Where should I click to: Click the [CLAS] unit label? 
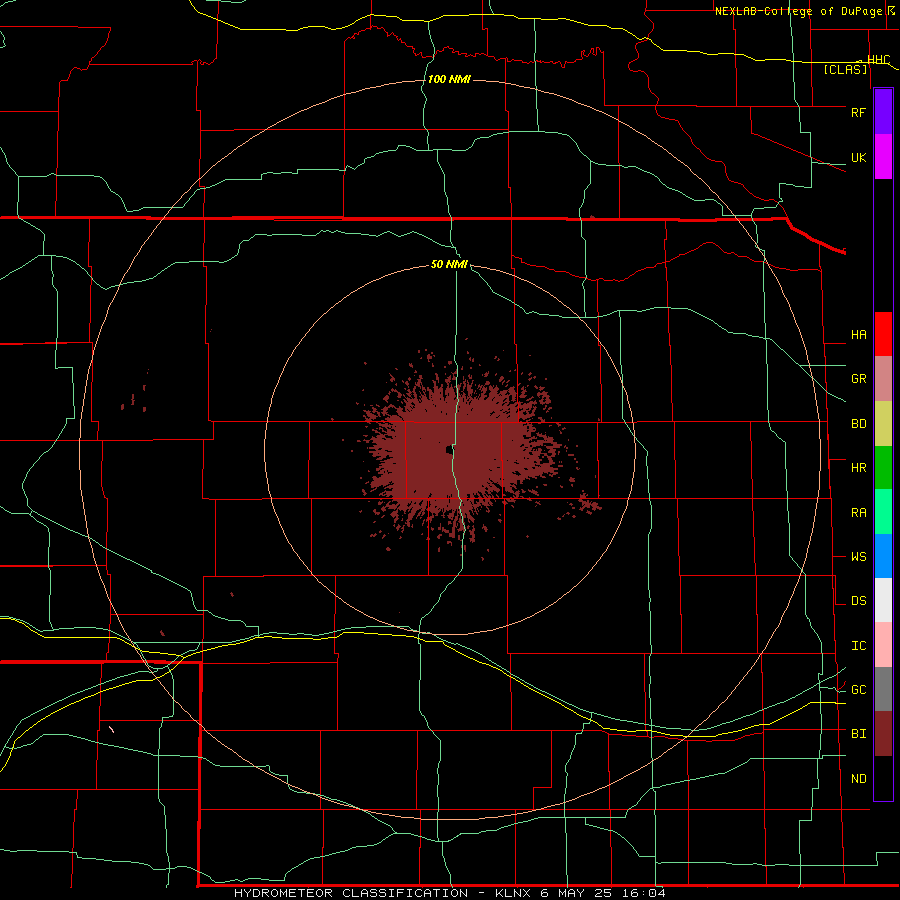tap(845, 69)
